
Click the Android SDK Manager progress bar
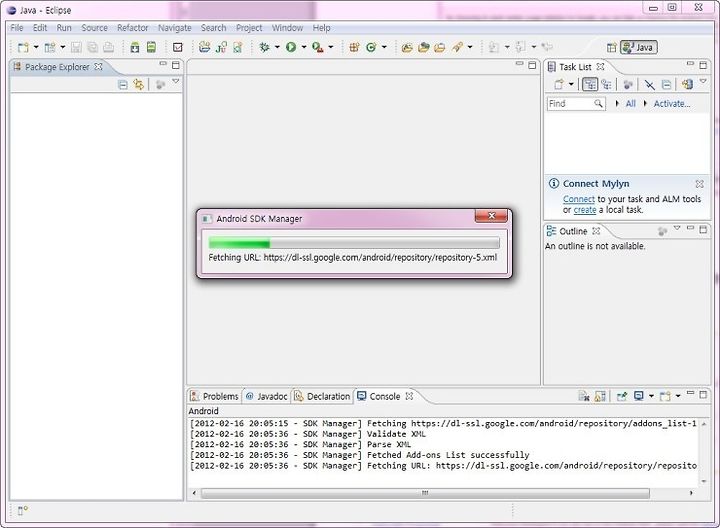[354, 243]
